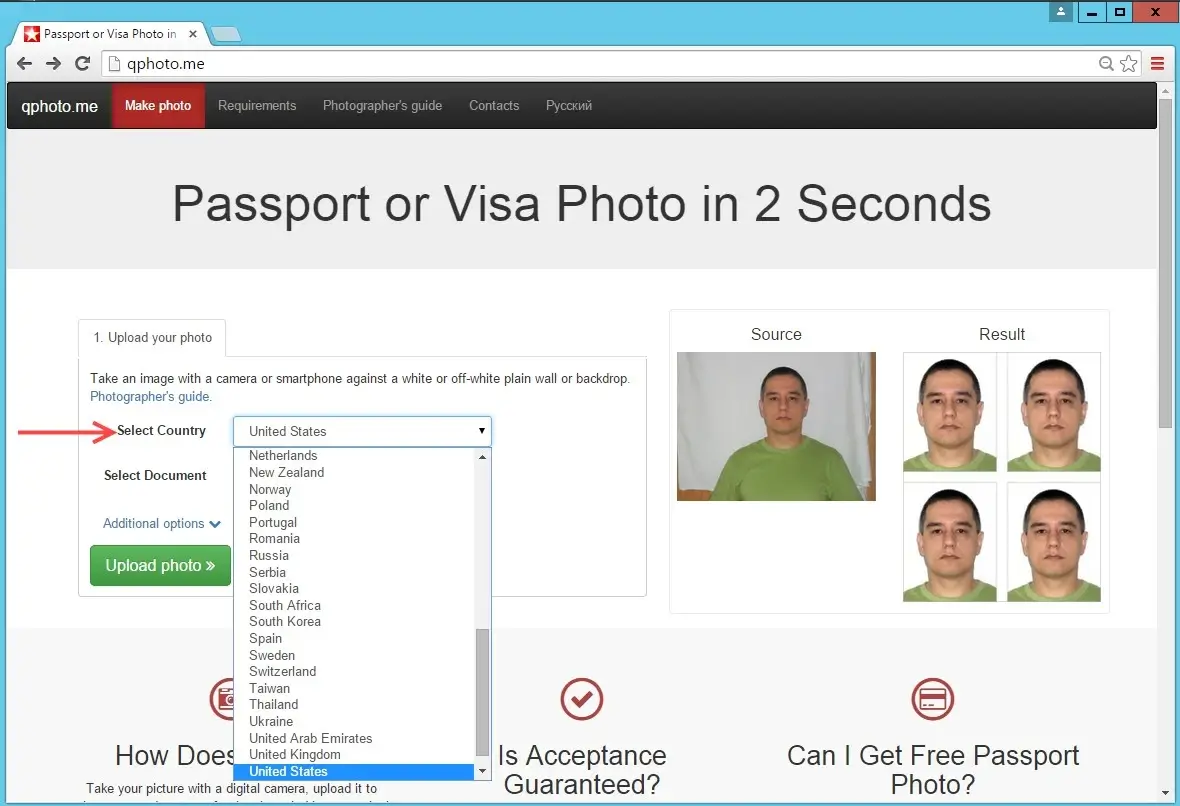Expand Additional options
The width and height of the screenshot is (1180, 806).
click(x=161, y=524)
